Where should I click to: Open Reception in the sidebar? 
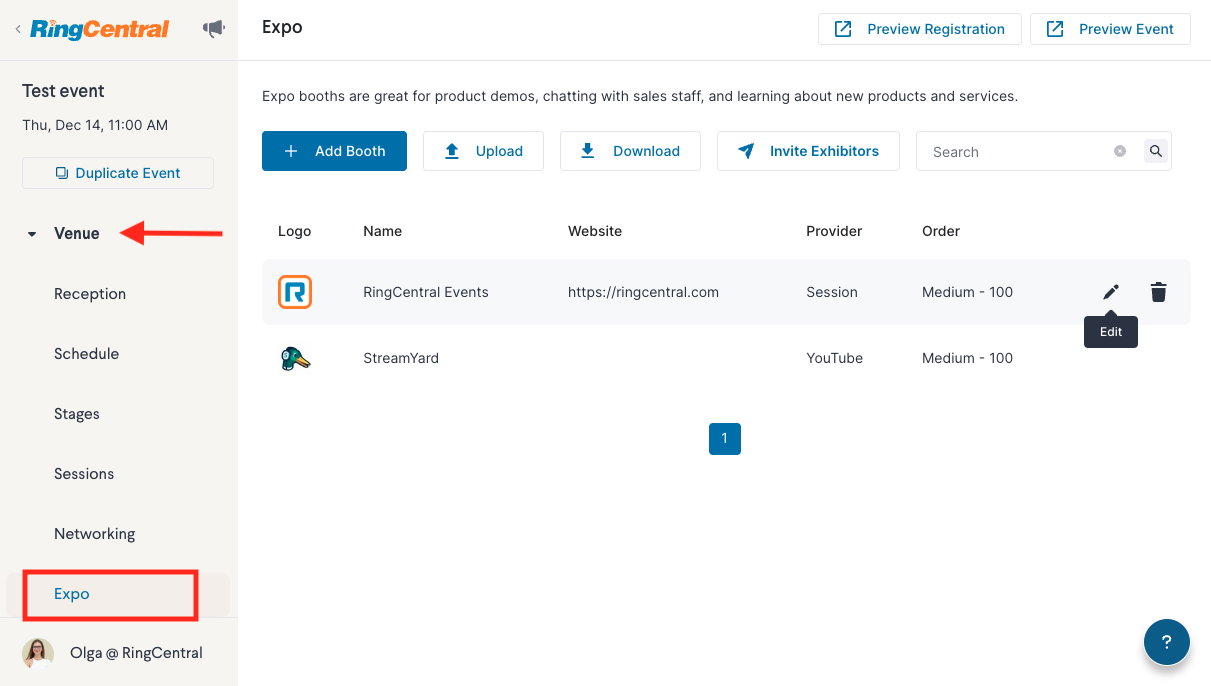point(90,294)
